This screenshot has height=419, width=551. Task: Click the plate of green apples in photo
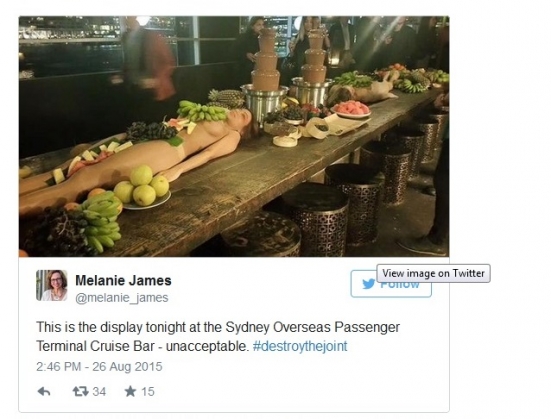(143, 188)
